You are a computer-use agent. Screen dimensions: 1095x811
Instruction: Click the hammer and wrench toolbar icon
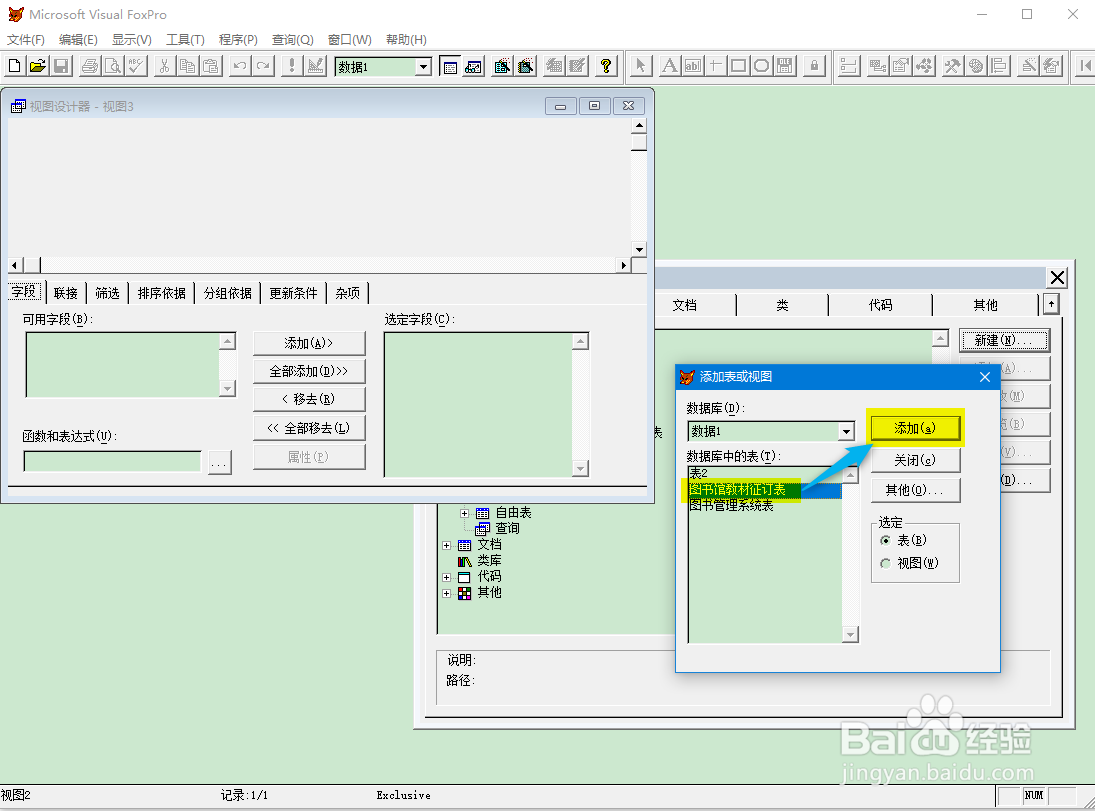point(952,66)
